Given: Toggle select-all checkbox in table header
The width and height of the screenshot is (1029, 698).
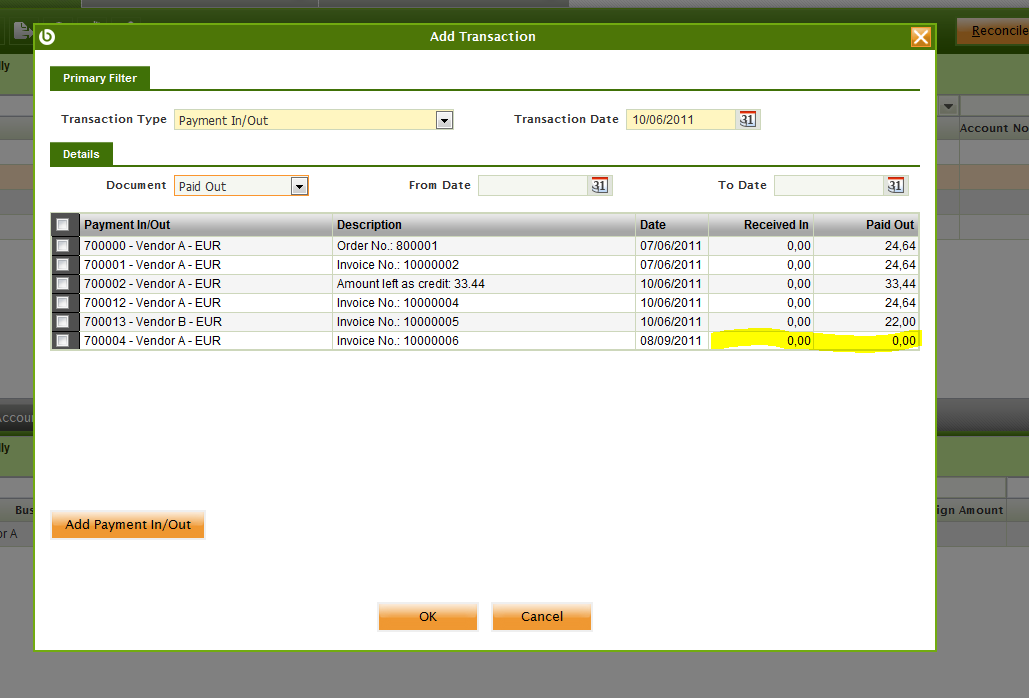Looking at the screenshot, I should 63,225.
